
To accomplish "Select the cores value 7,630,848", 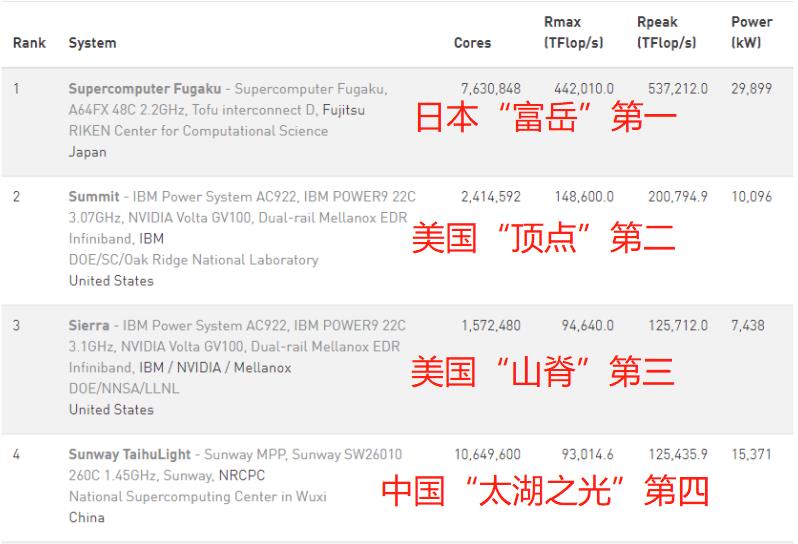I will [491, 89].
